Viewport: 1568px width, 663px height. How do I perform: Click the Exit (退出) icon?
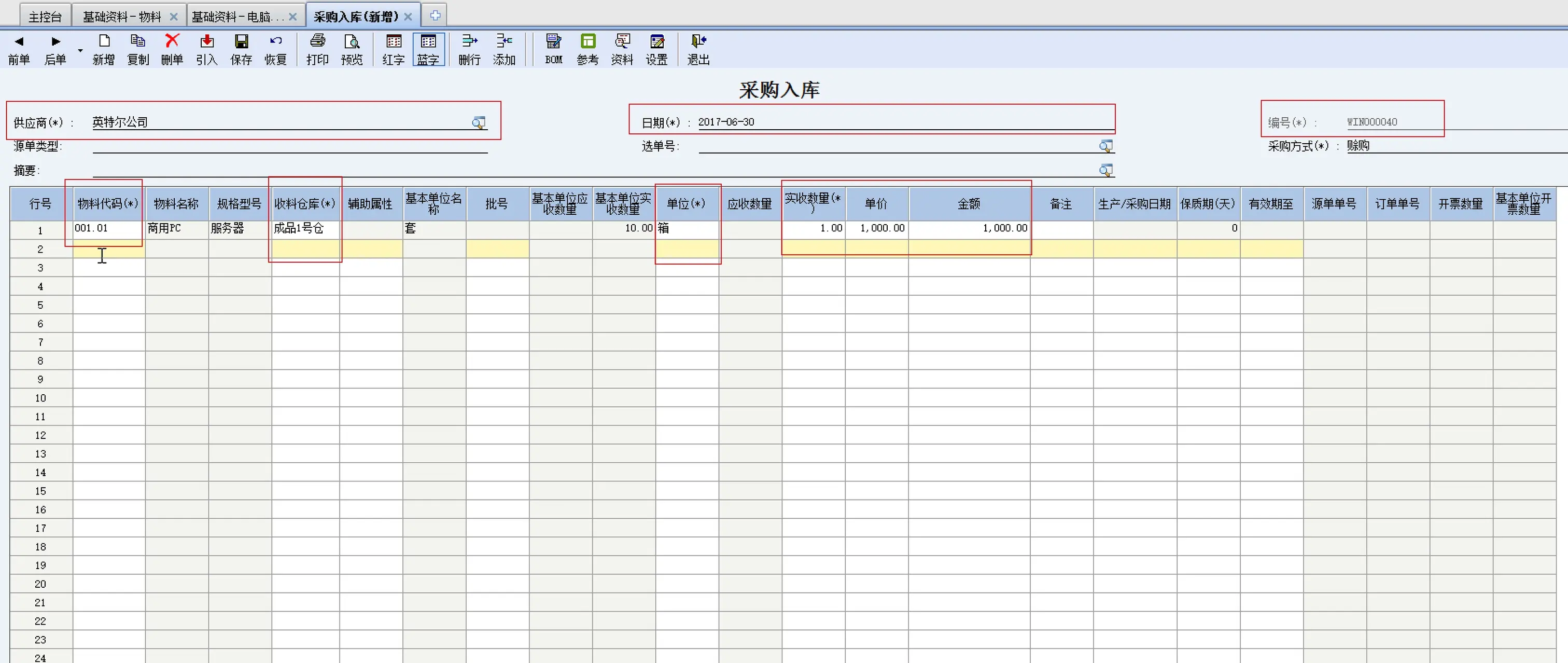click(x=698, y=42)
